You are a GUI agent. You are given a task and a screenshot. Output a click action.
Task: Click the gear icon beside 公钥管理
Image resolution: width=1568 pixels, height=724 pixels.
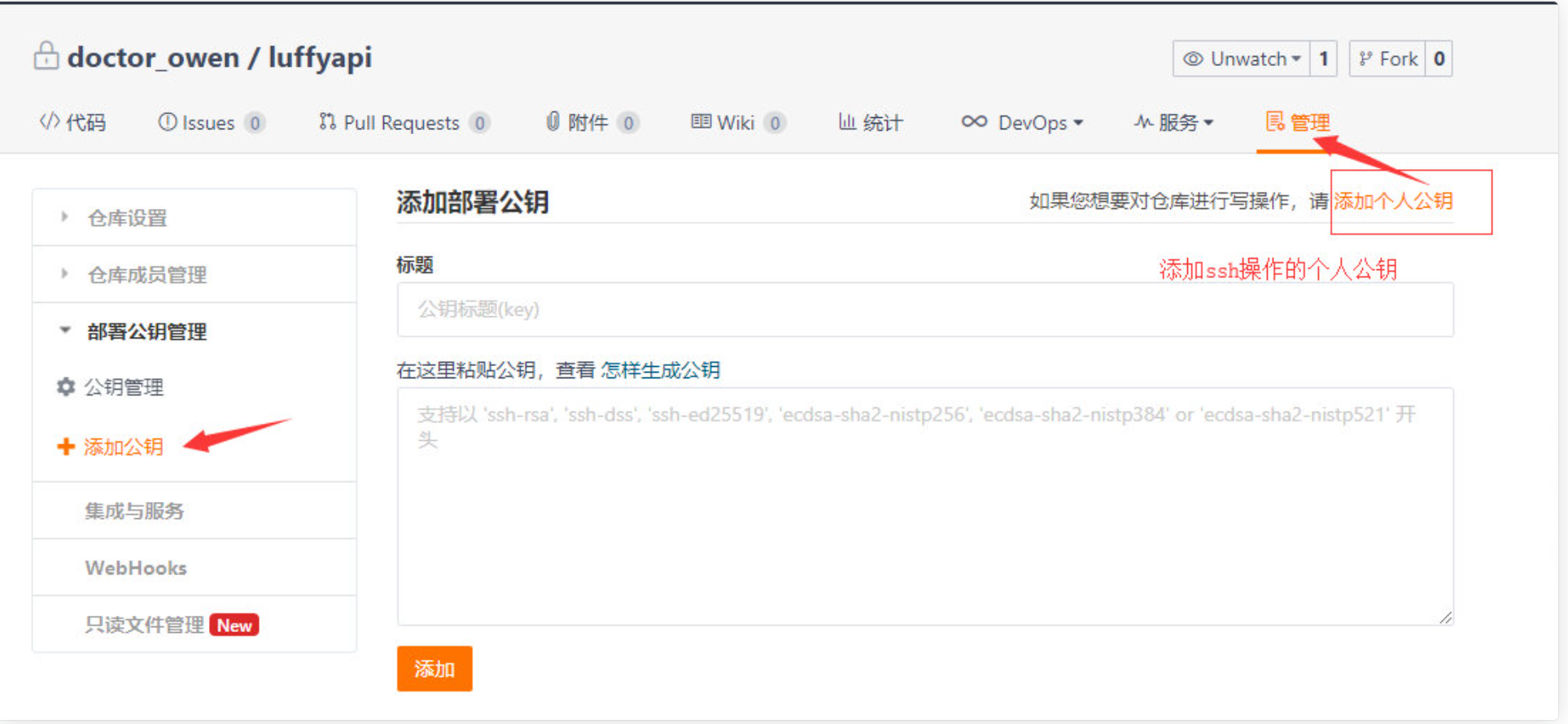click(x=66, y=386)
